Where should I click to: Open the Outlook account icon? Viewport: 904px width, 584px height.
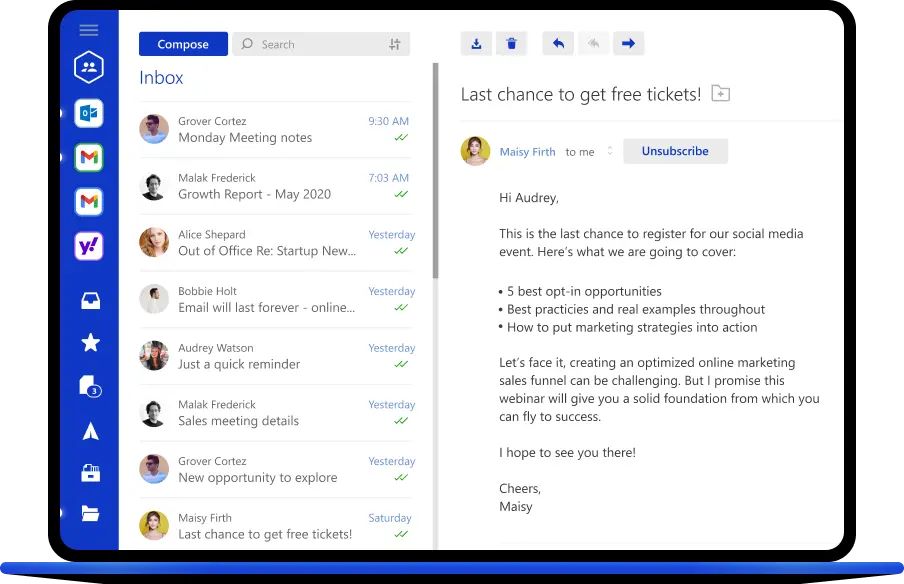(89, 114)
